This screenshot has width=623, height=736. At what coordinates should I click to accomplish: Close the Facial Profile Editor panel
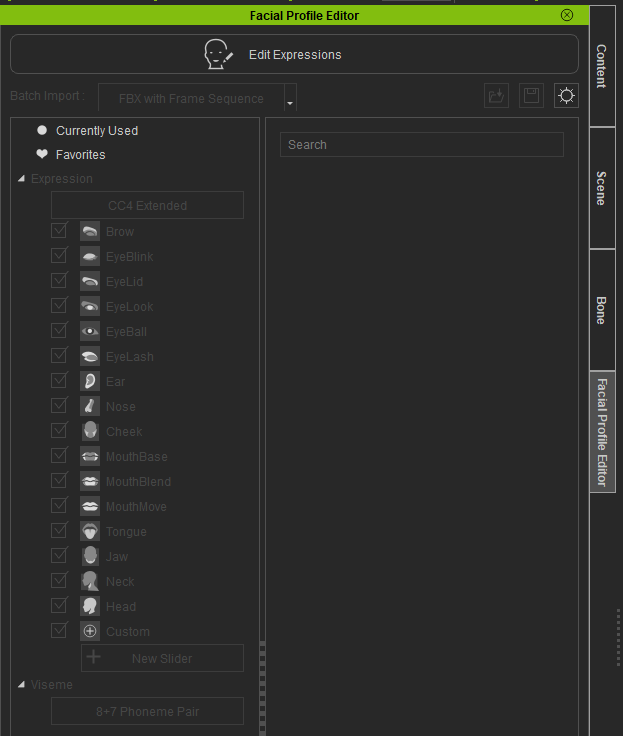tap(567, 15)
